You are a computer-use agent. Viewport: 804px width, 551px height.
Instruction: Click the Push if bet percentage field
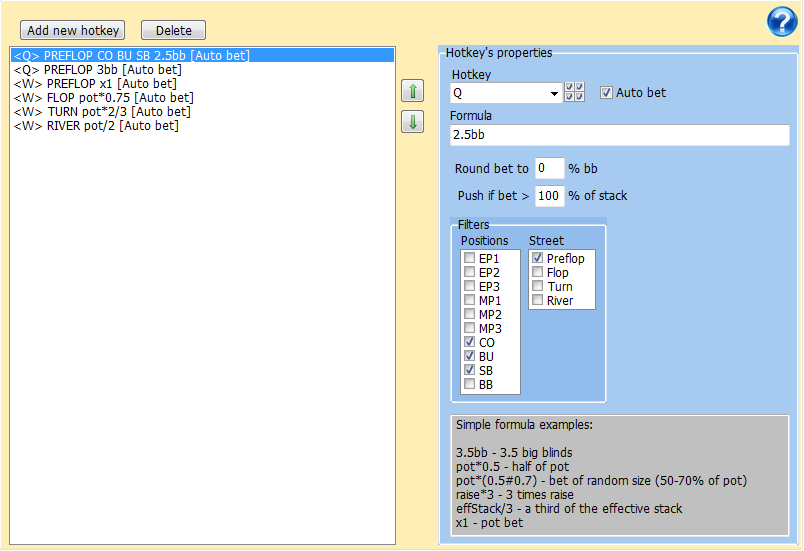pyautogui.click(x=549, y=196)
